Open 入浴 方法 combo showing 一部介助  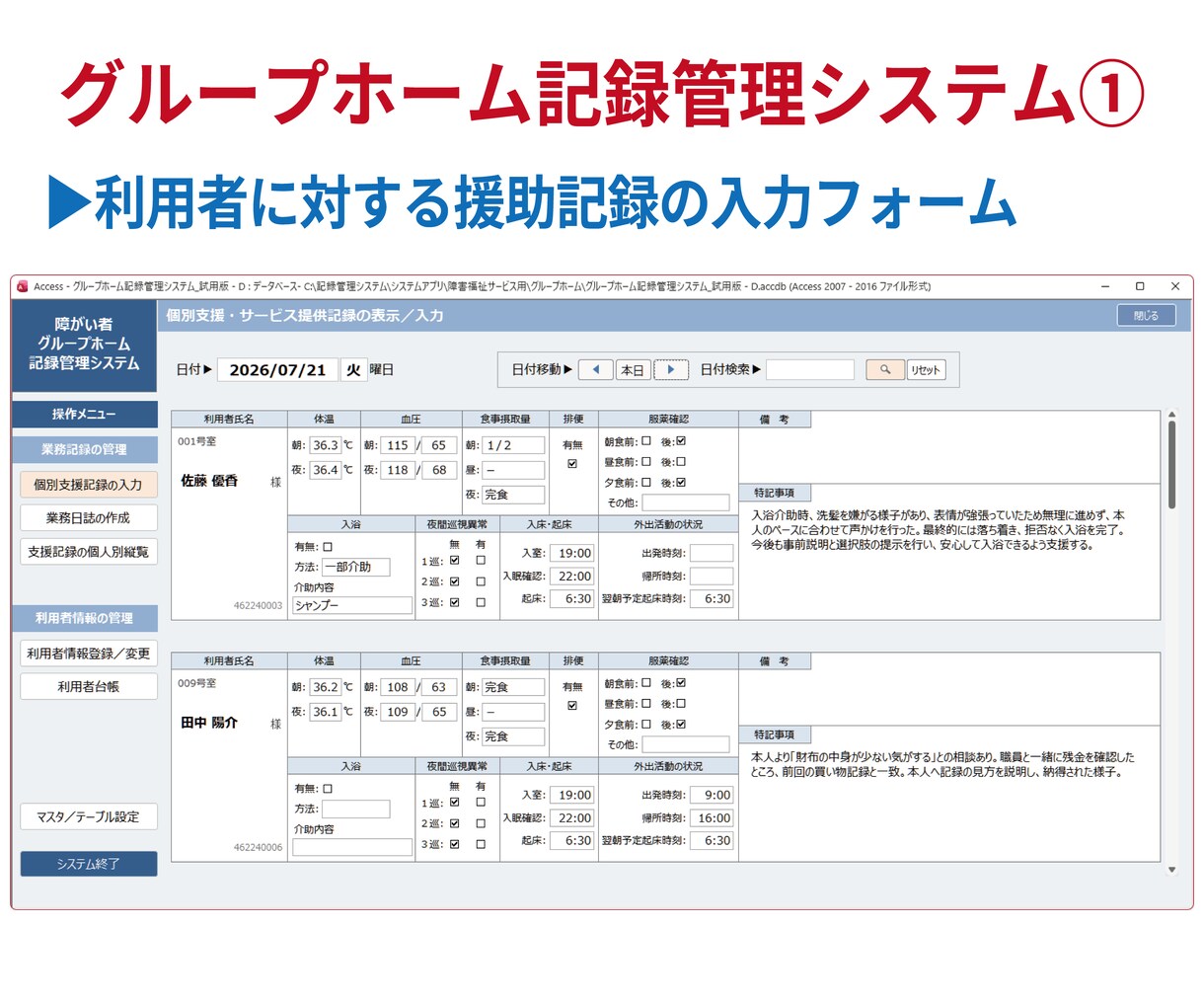(x=355, y=567)
